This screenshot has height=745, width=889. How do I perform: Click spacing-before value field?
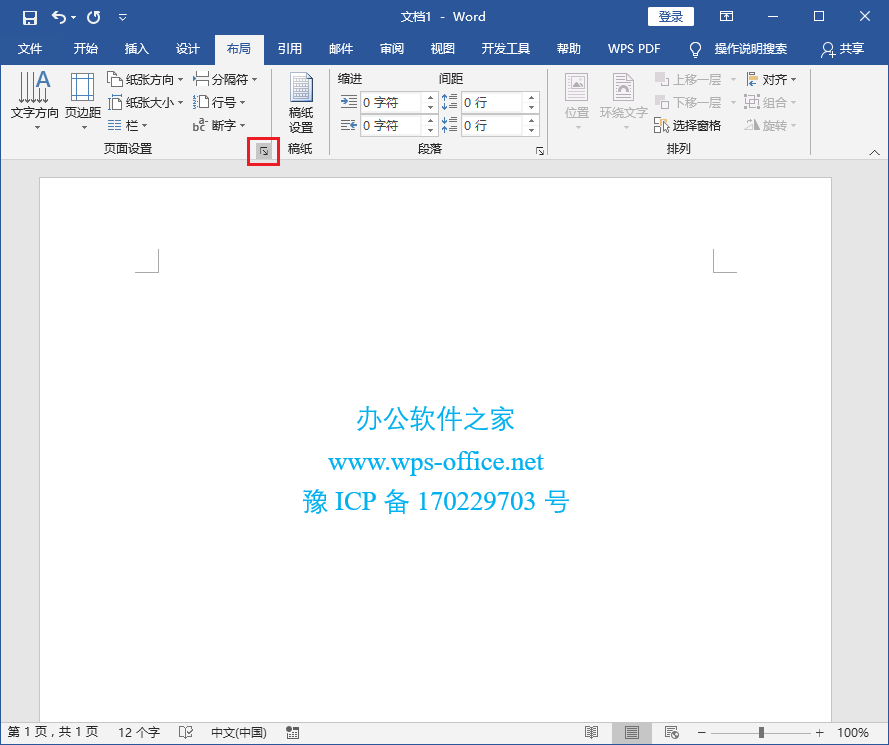[x=492, y=103]
